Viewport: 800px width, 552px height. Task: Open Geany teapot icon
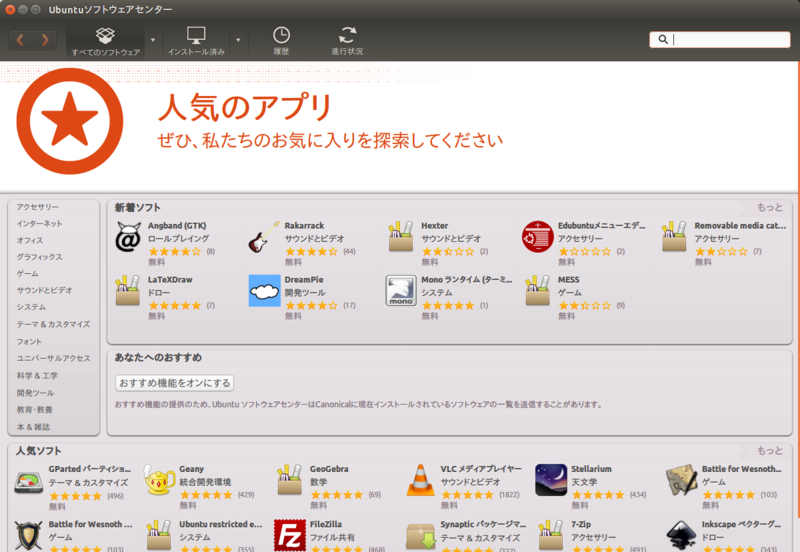tap(159, 480)
